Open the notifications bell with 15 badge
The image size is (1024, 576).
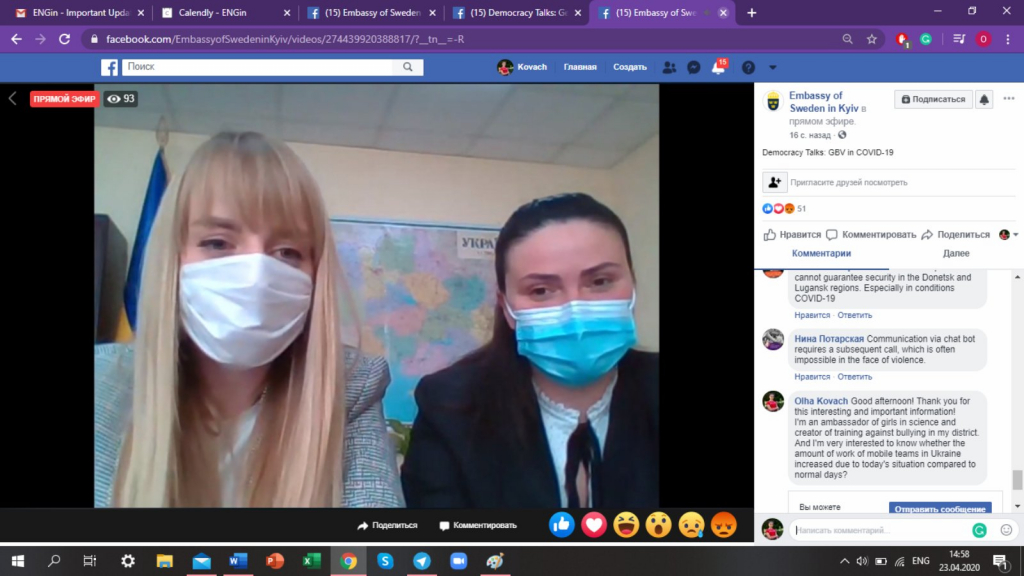point(718,67)
